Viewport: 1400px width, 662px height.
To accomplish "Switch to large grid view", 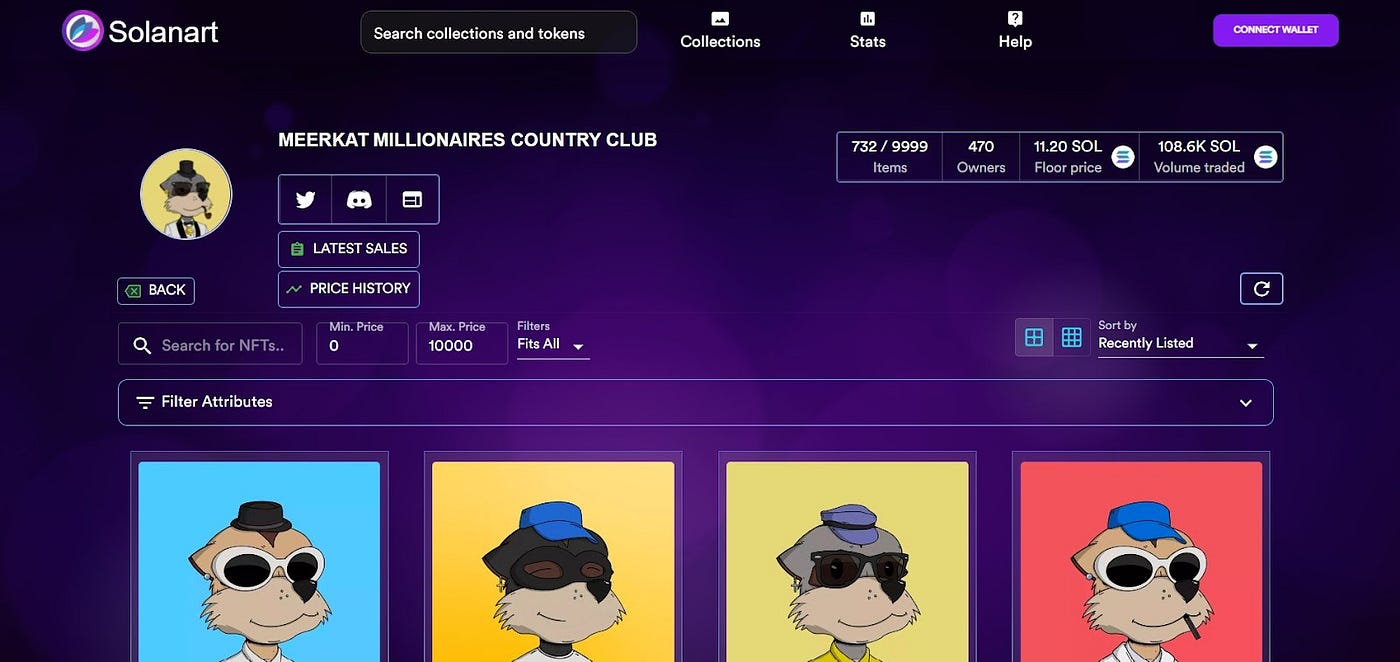I will (x=1034, y=338).
